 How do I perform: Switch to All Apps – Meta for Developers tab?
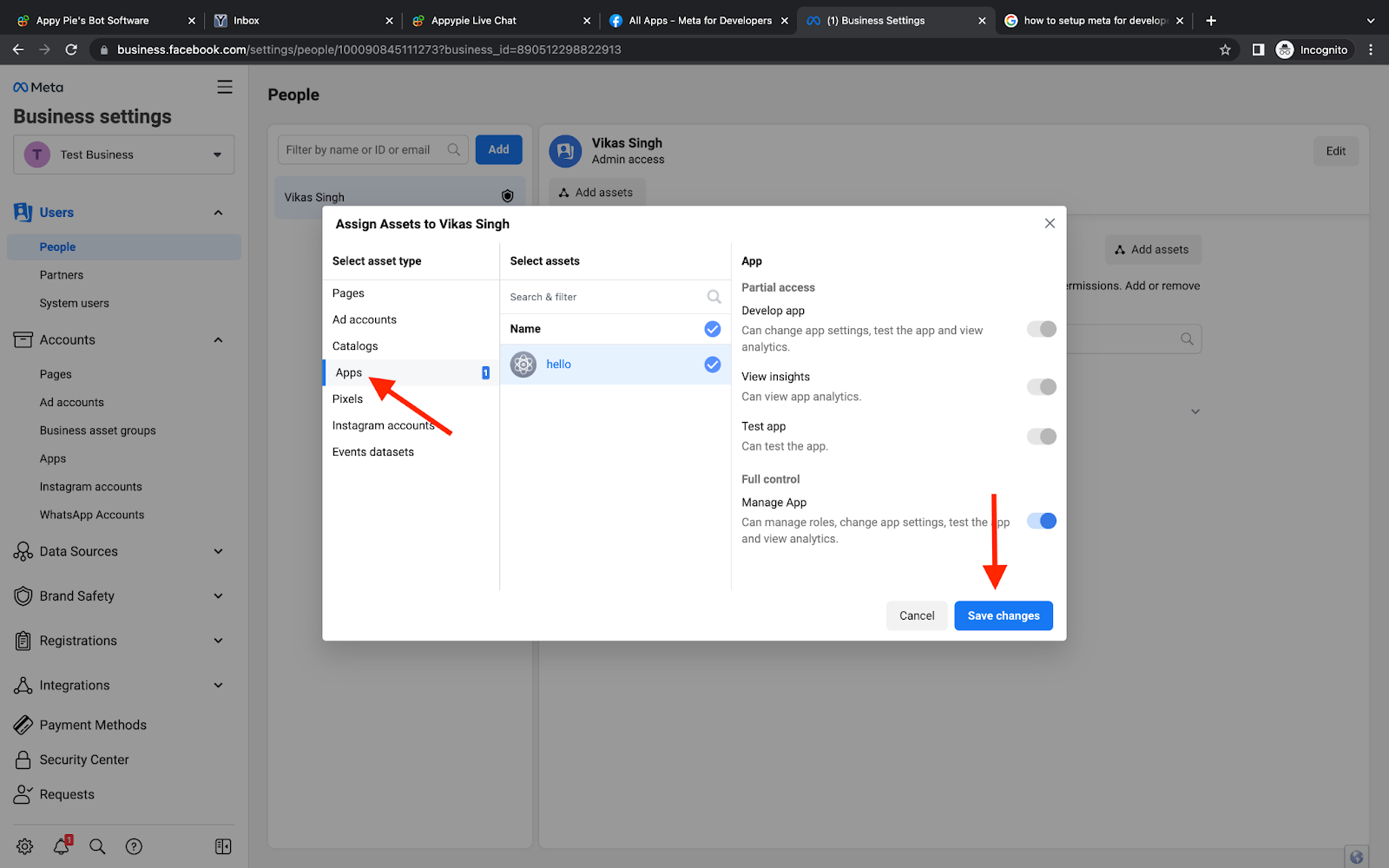698,20
